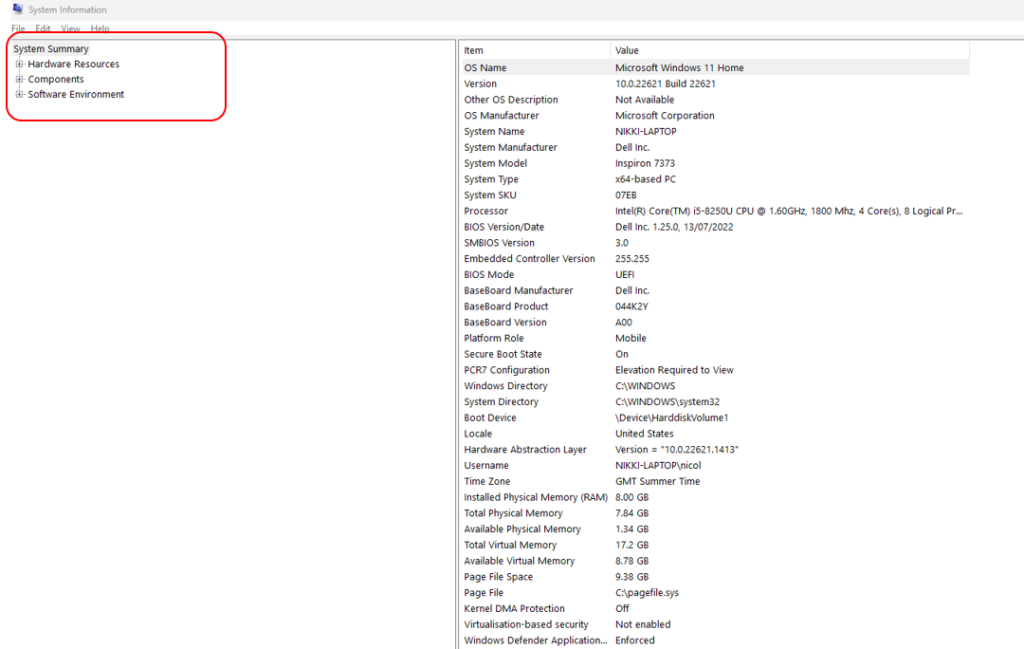
Task: Select System Summary in the tree
Action: pyautogui.click(x=51, y=49)
